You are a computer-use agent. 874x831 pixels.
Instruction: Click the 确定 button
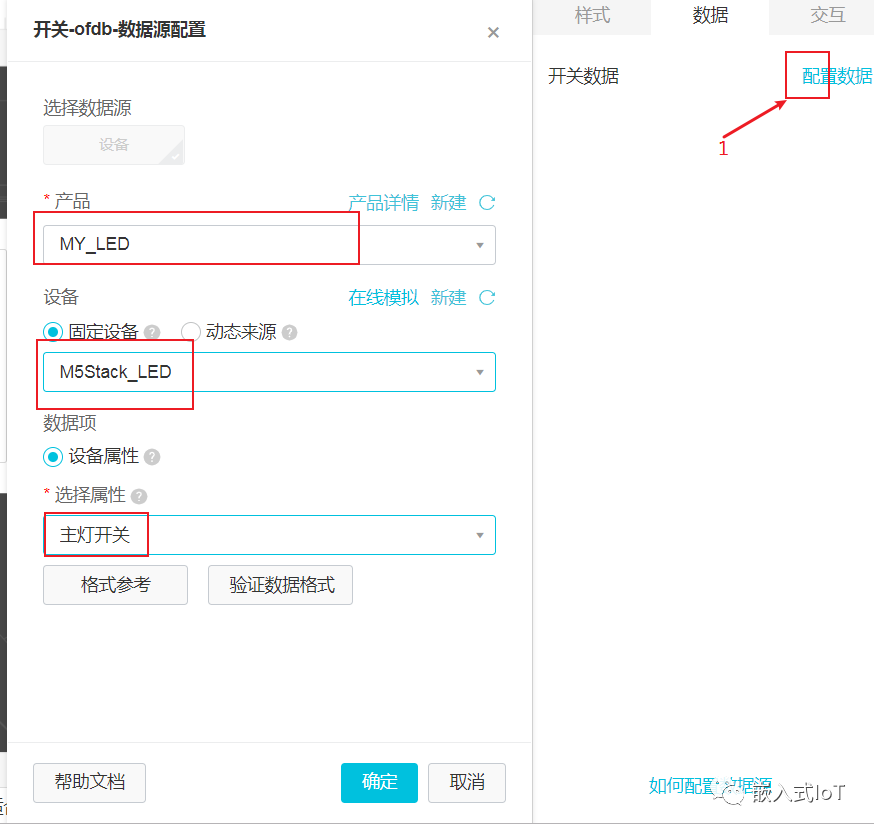[379, 783]
